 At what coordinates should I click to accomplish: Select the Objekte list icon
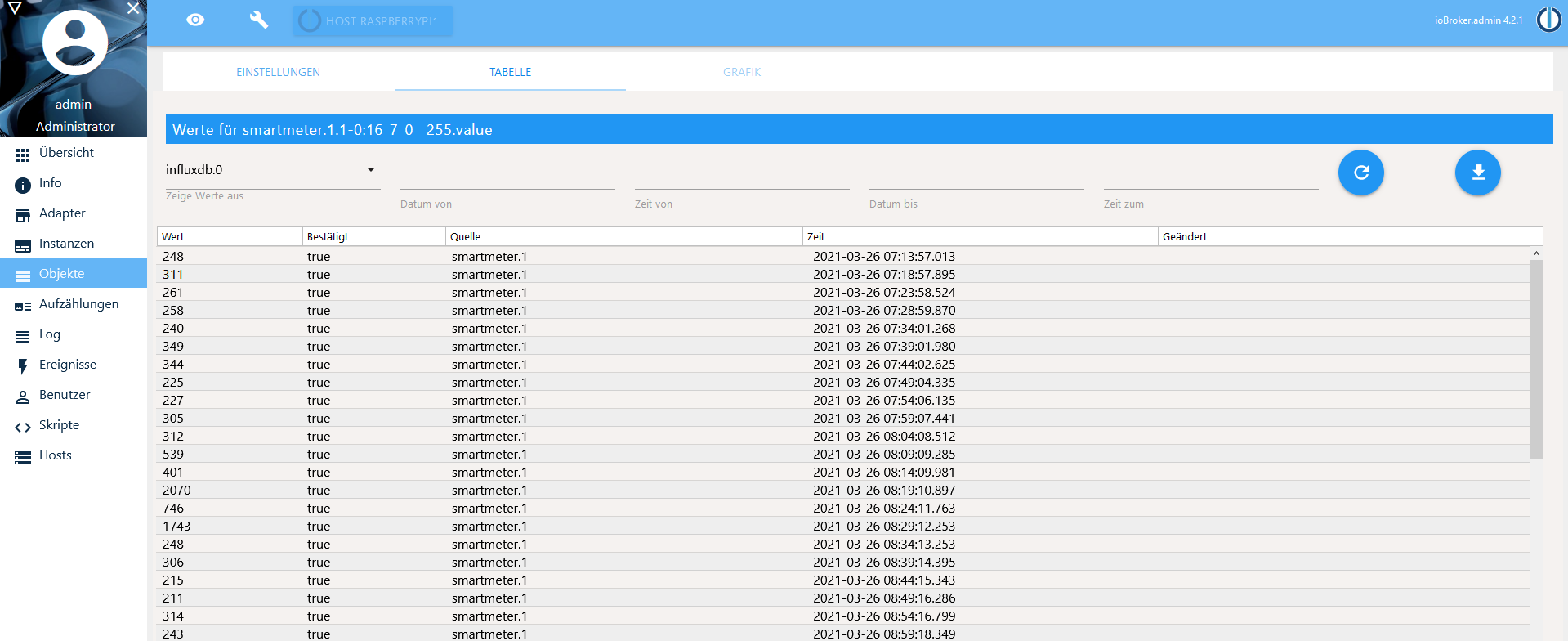tap(23, 276)
